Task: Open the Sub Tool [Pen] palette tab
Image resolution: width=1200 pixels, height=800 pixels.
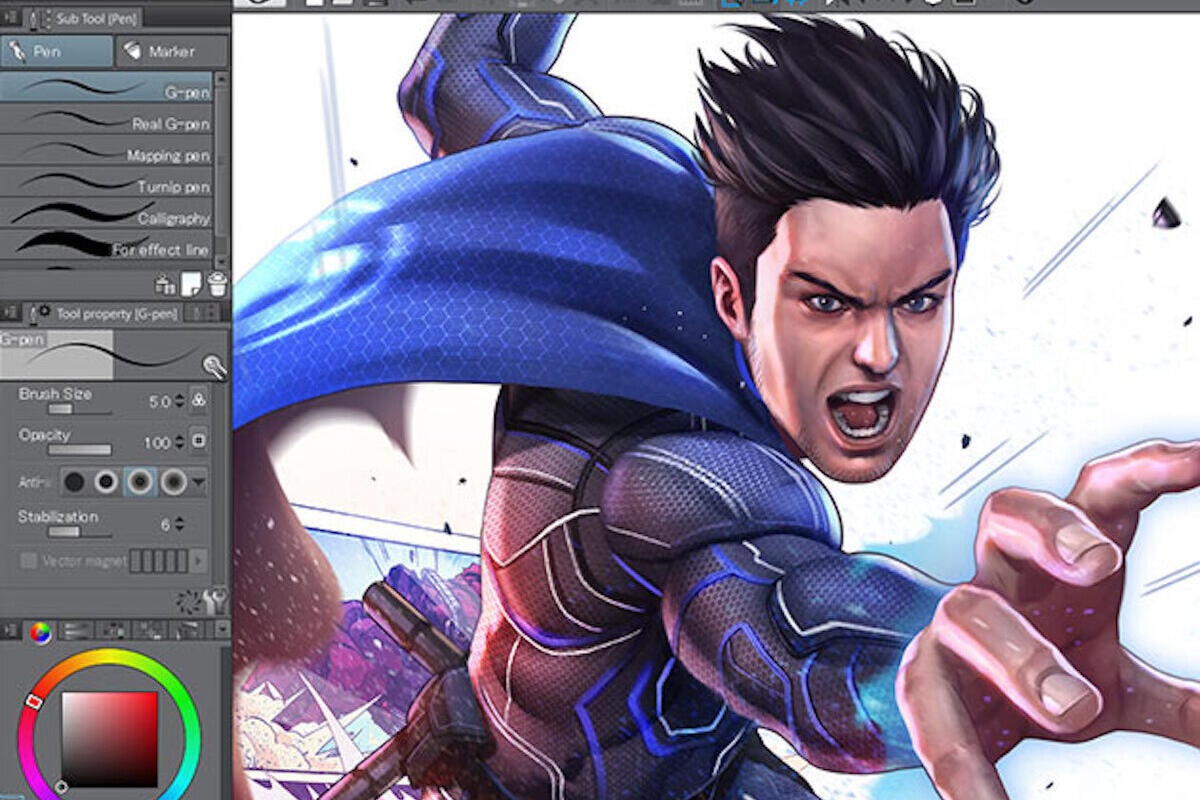Action: [82, 18]
